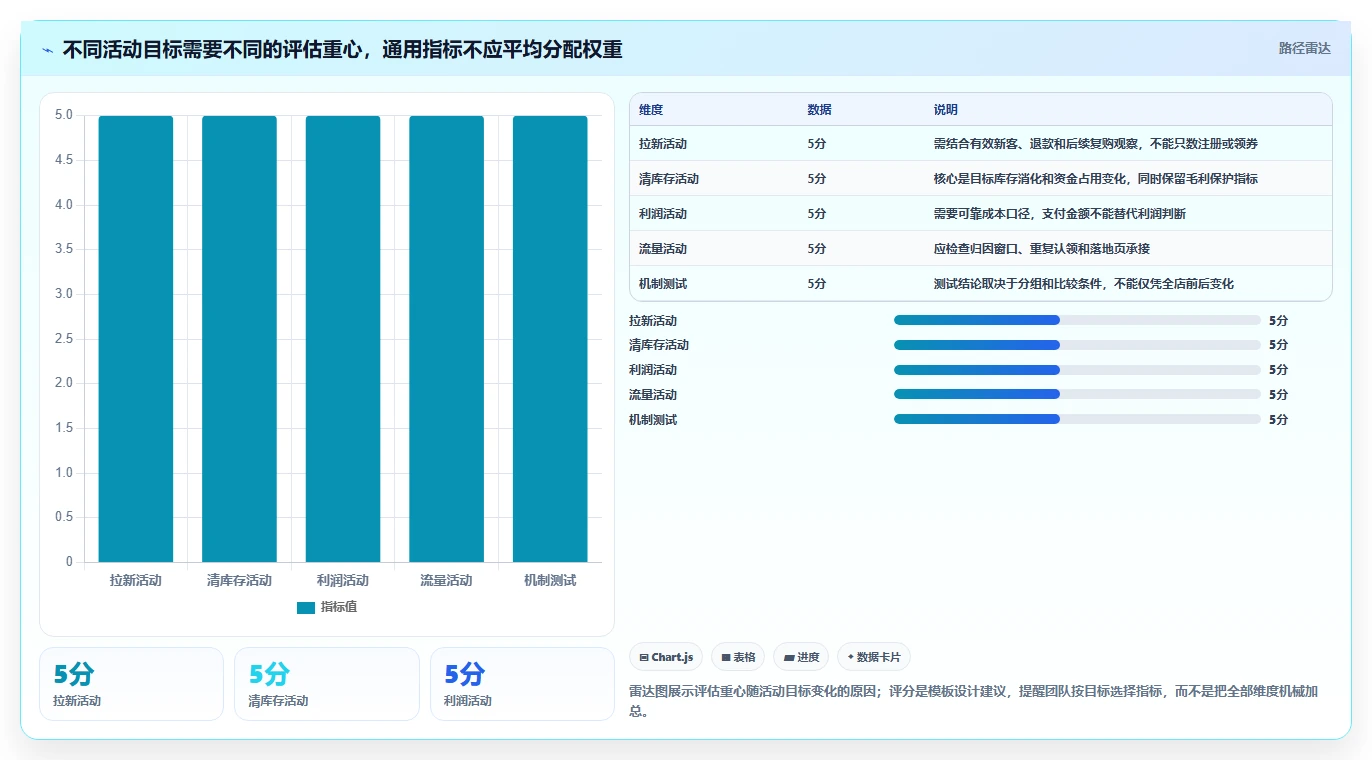Click the 清库存活动 5分 data card
Image resolution: width=1372 pixels, height=760 pixels.
click(x=327, y=684)
